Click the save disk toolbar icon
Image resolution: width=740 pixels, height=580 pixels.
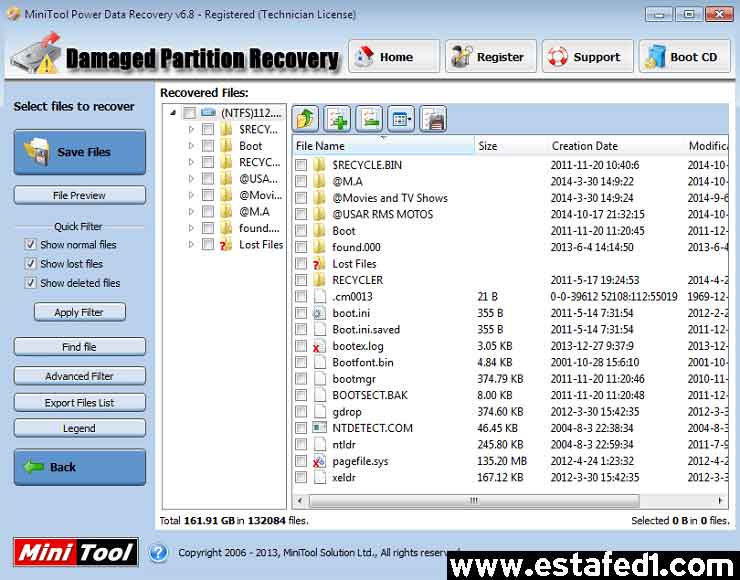[432, 119]
